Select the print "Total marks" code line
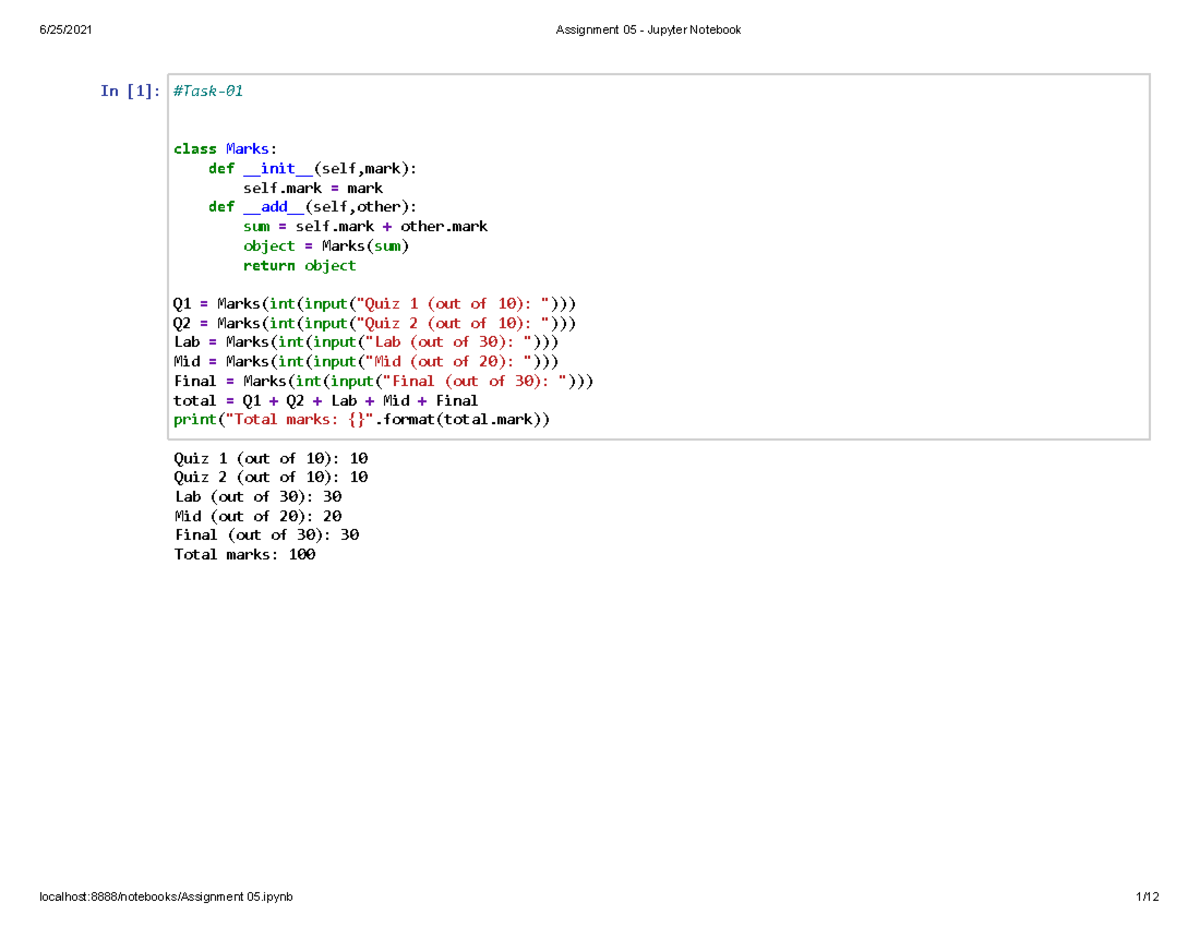Screen dimensions: 1200x927 pyautogui.click(x=362, y=420)
